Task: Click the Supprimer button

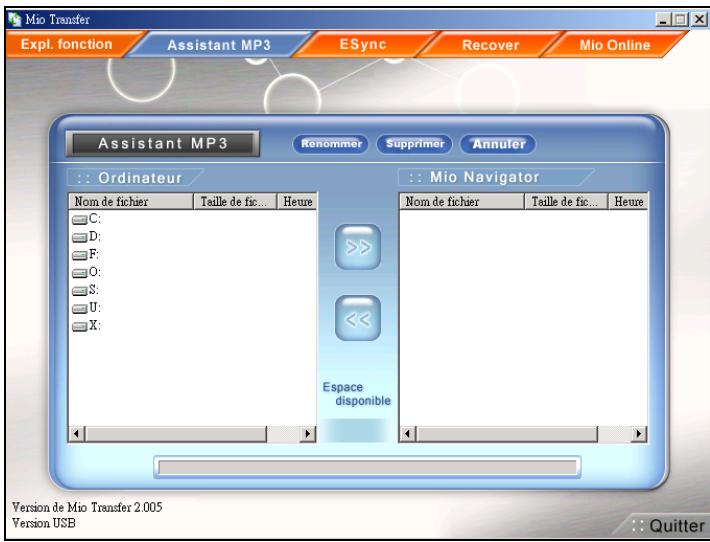Action: (415, 144)
